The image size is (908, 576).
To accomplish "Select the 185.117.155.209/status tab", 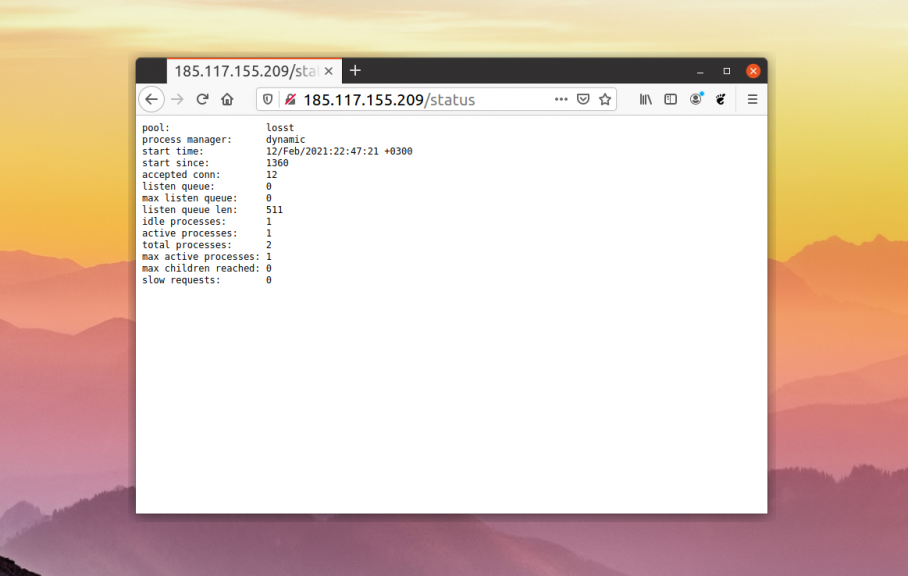I will (254, 71).
